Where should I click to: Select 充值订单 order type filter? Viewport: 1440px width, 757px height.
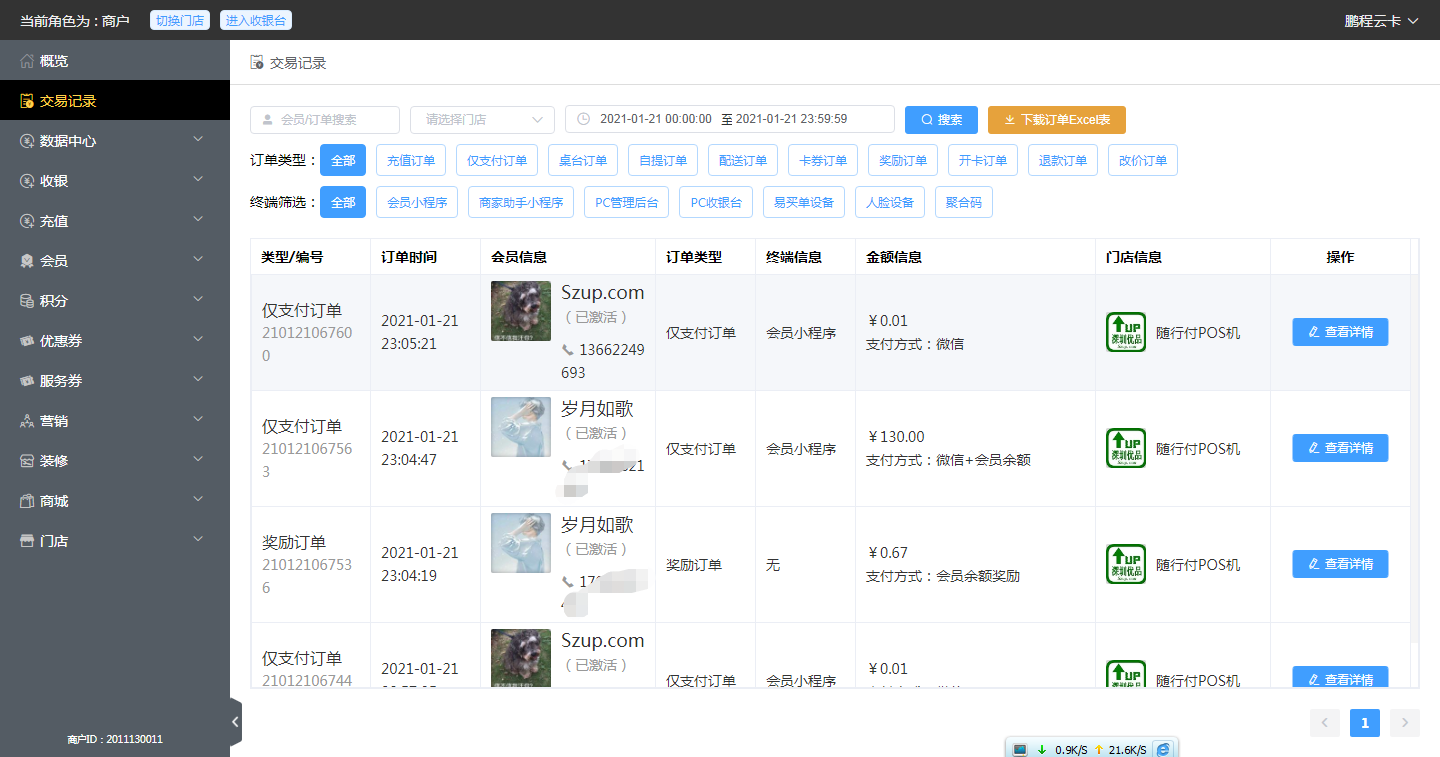tap(411, 160)
